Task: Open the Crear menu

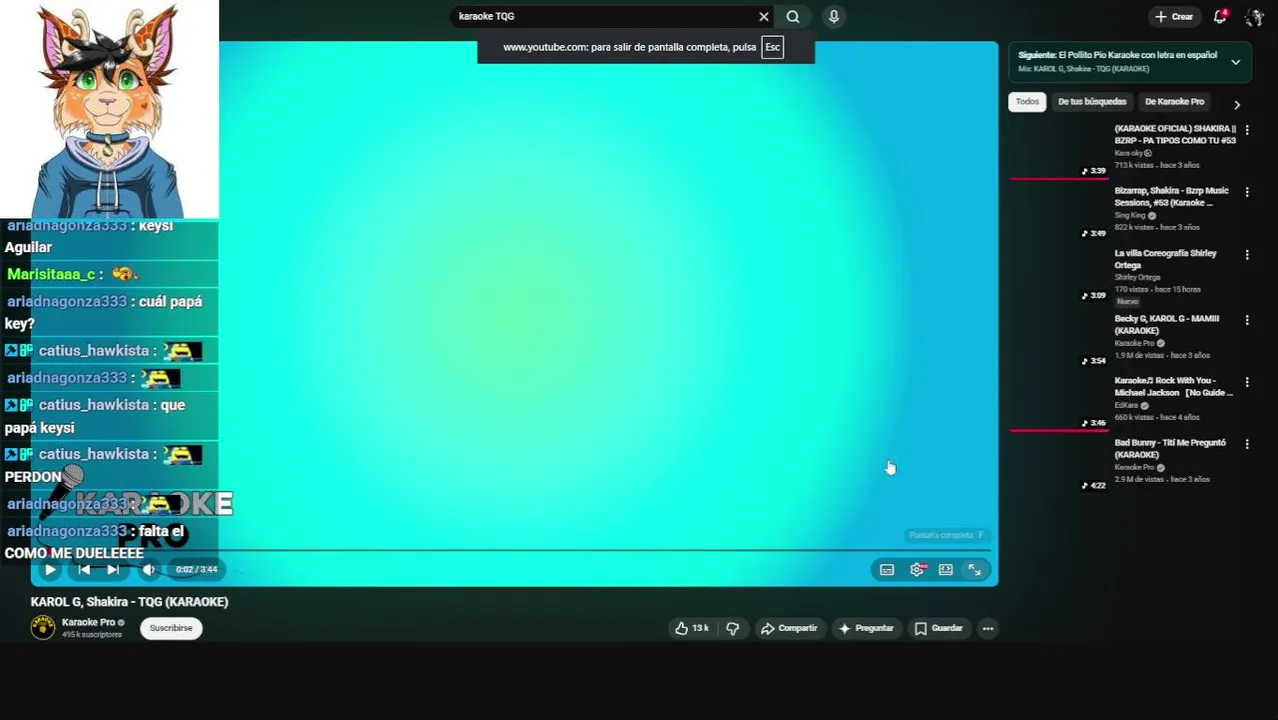Action: click(1174, 17)
